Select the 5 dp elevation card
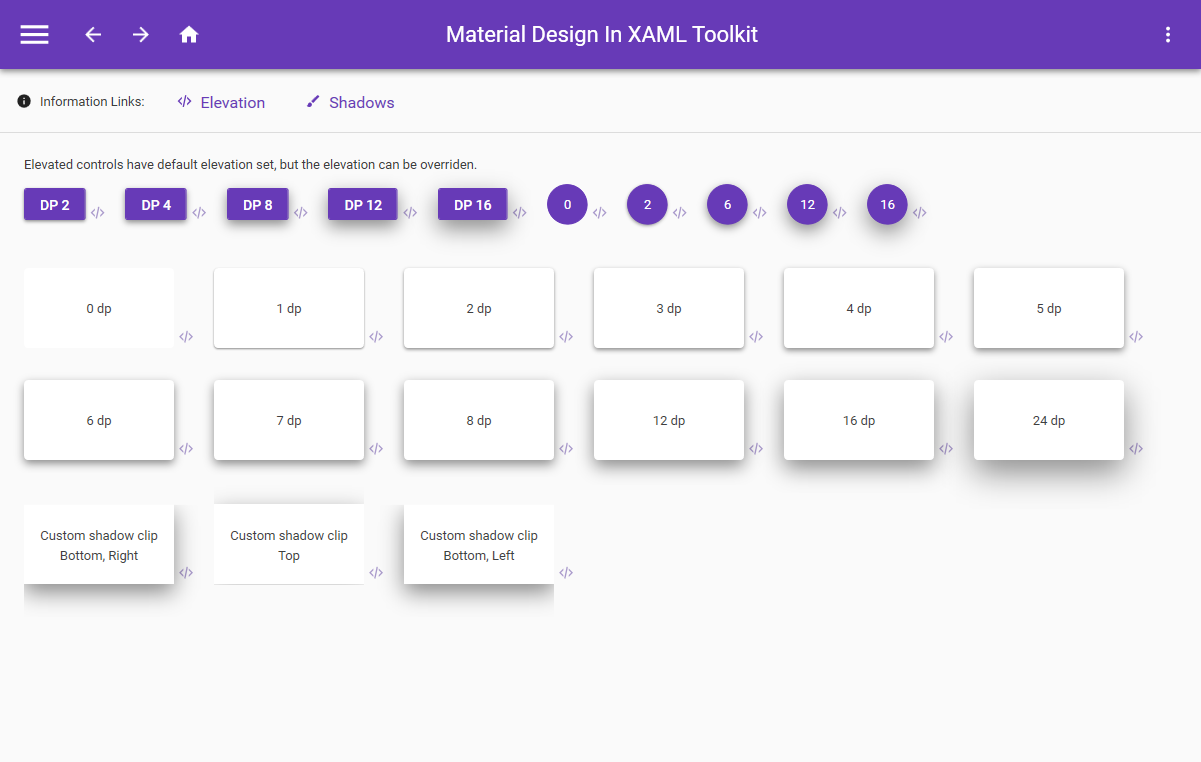 coord(1049,308)
